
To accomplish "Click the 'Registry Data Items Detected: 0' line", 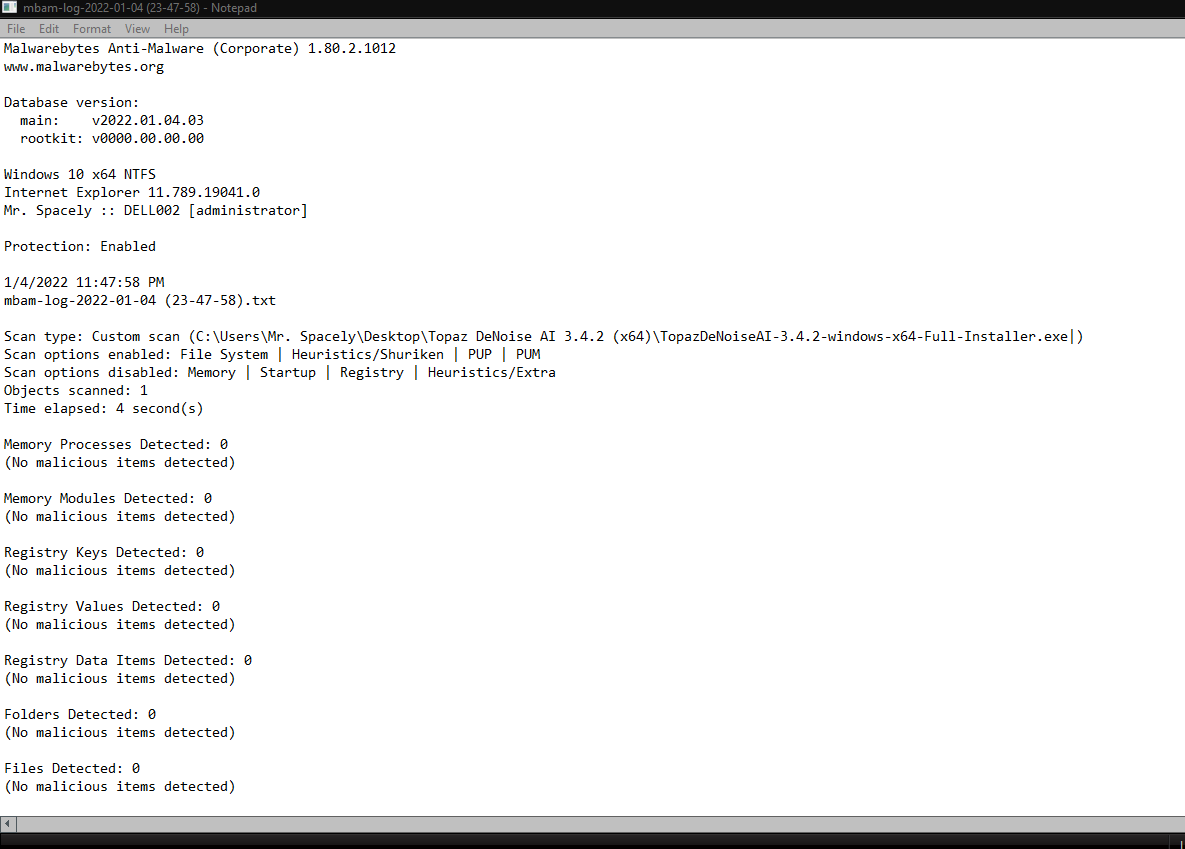I will click(x=128, y=661).
